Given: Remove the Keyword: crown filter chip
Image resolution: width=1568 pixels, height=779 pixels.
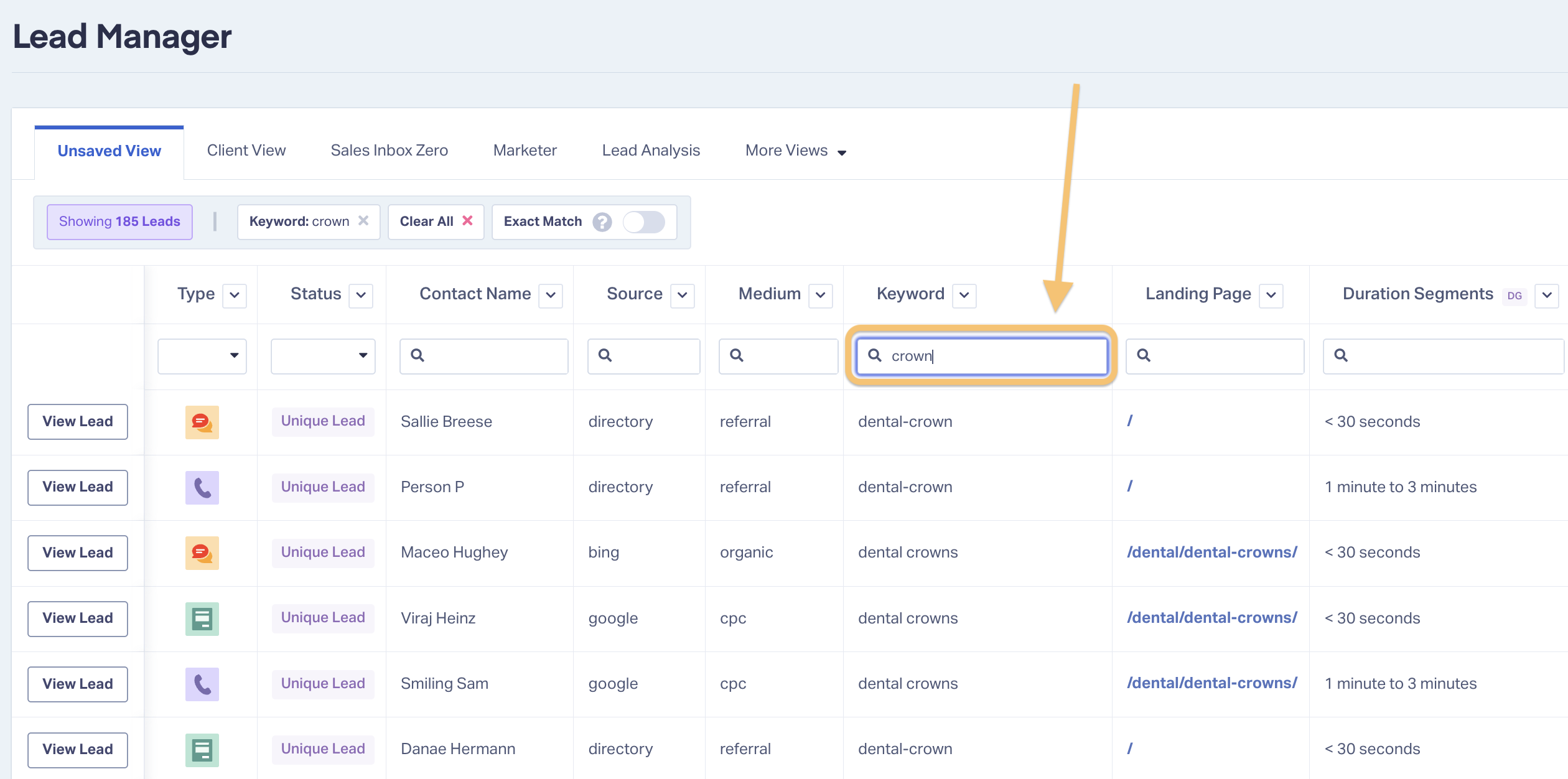Looking at the screenshot, I should pos(363,221).
